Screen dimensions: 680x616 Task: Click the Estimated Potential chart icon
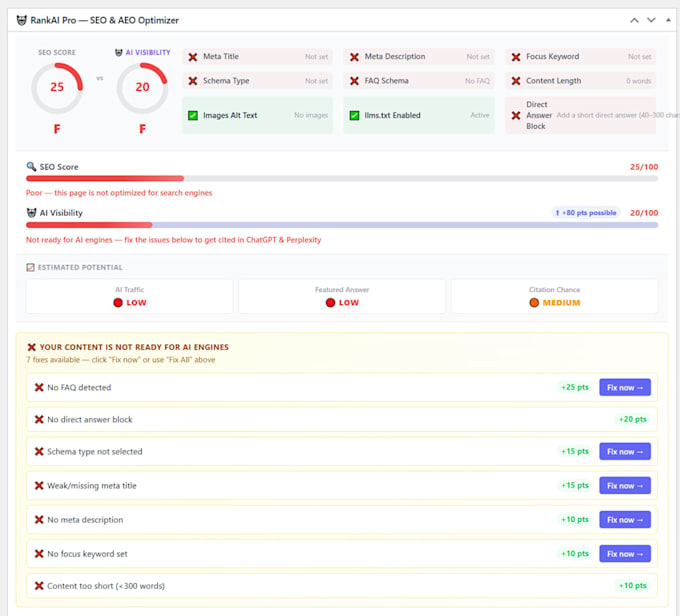[x=30, y=267]
